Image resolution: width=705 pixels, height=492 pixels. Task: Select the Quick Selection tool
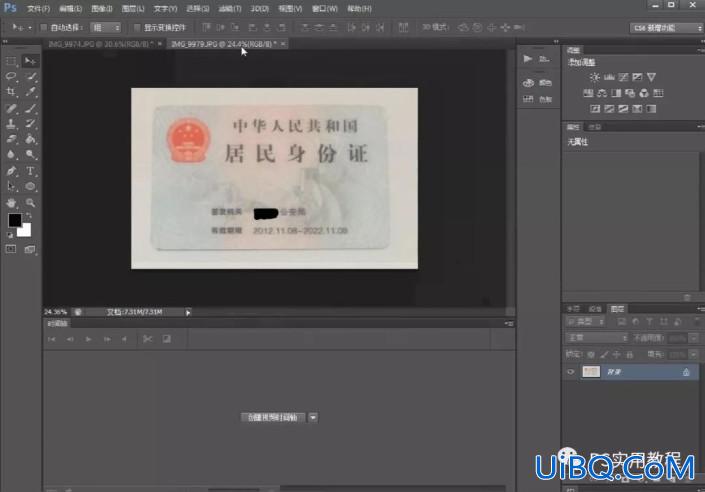pyautogui.click(x=30, y=76)
